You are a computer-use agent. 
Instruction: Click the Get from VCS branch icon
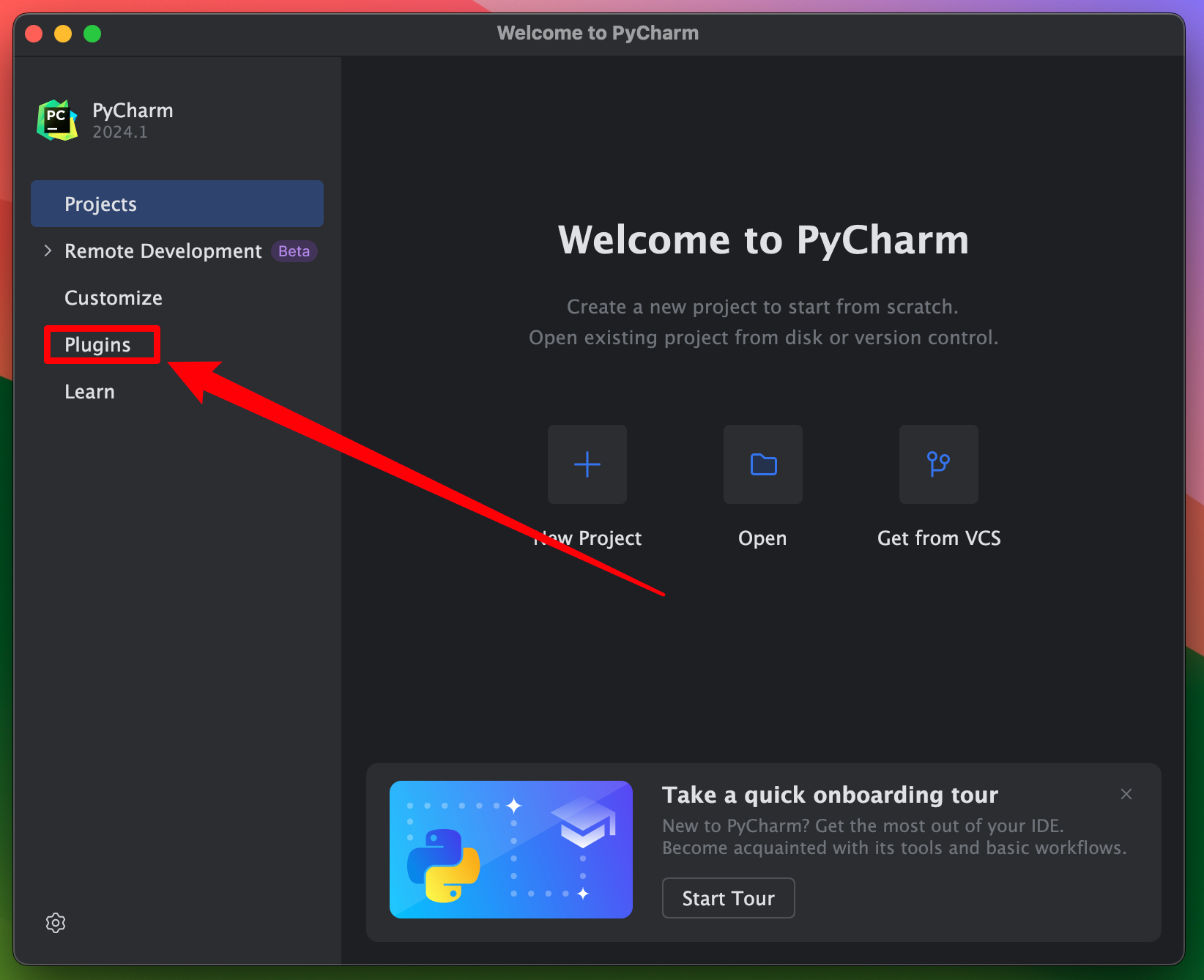click(939, 464)
